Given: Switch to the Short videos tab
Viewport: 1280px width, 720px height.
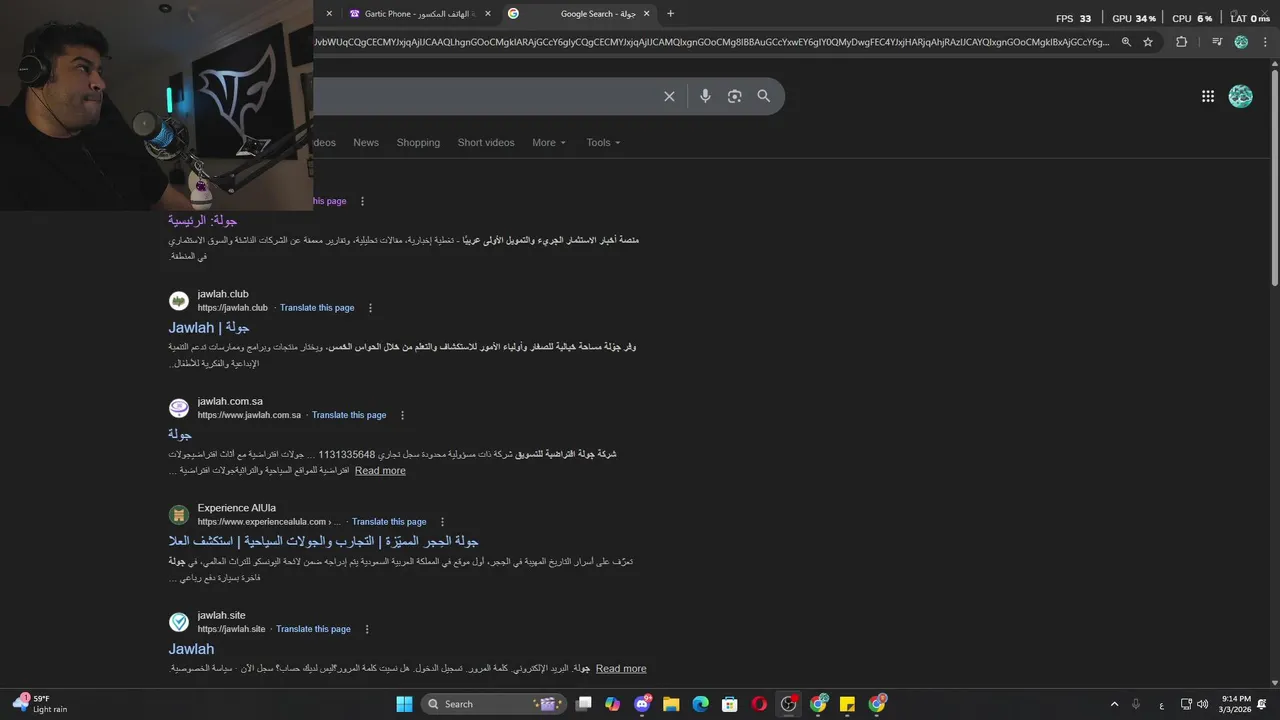Looking at the screenshot, I should [x=486, y=143].
